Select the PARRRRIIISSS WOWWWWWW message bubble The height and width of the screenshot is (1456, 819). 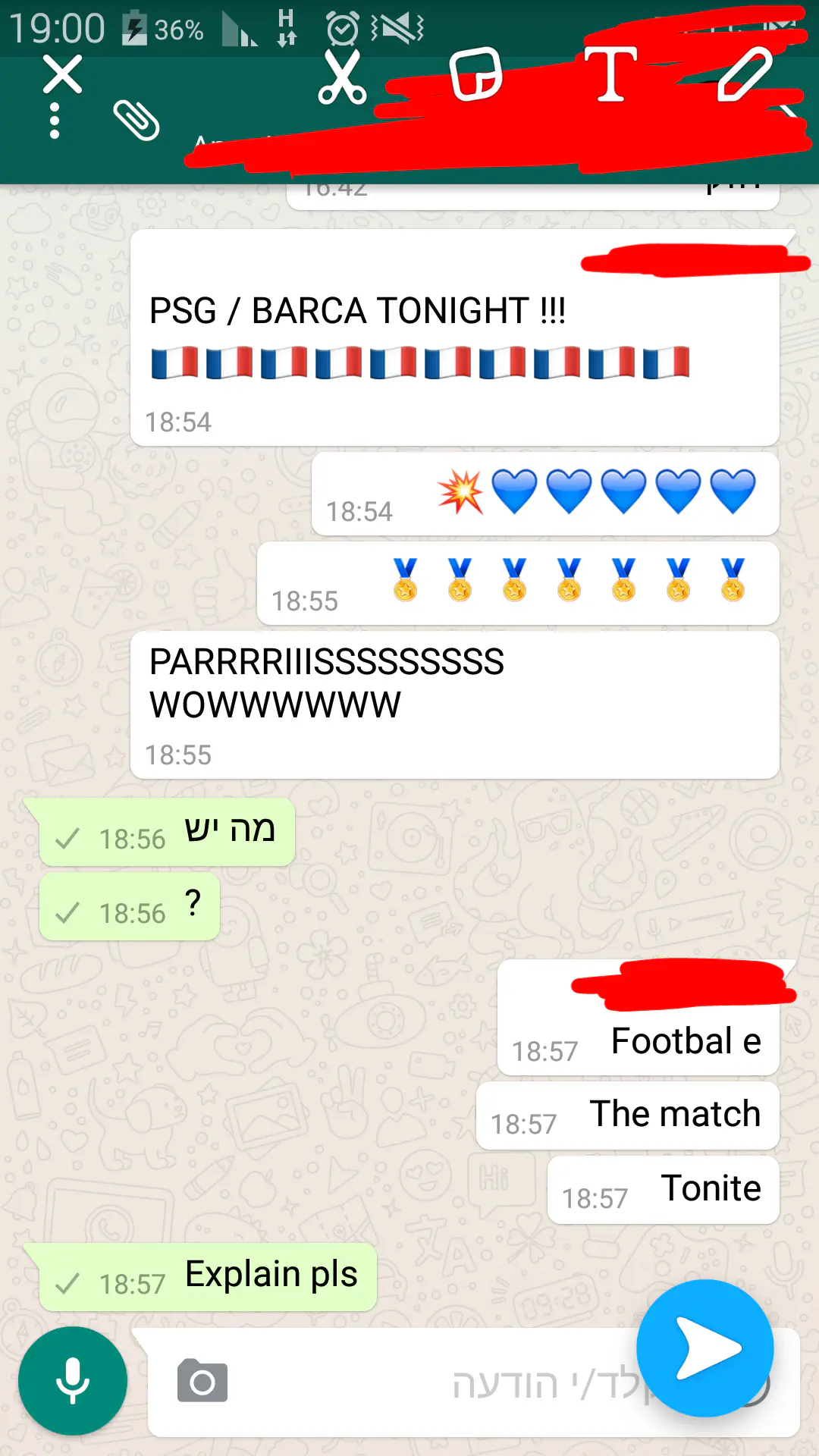tap(455, 705)
